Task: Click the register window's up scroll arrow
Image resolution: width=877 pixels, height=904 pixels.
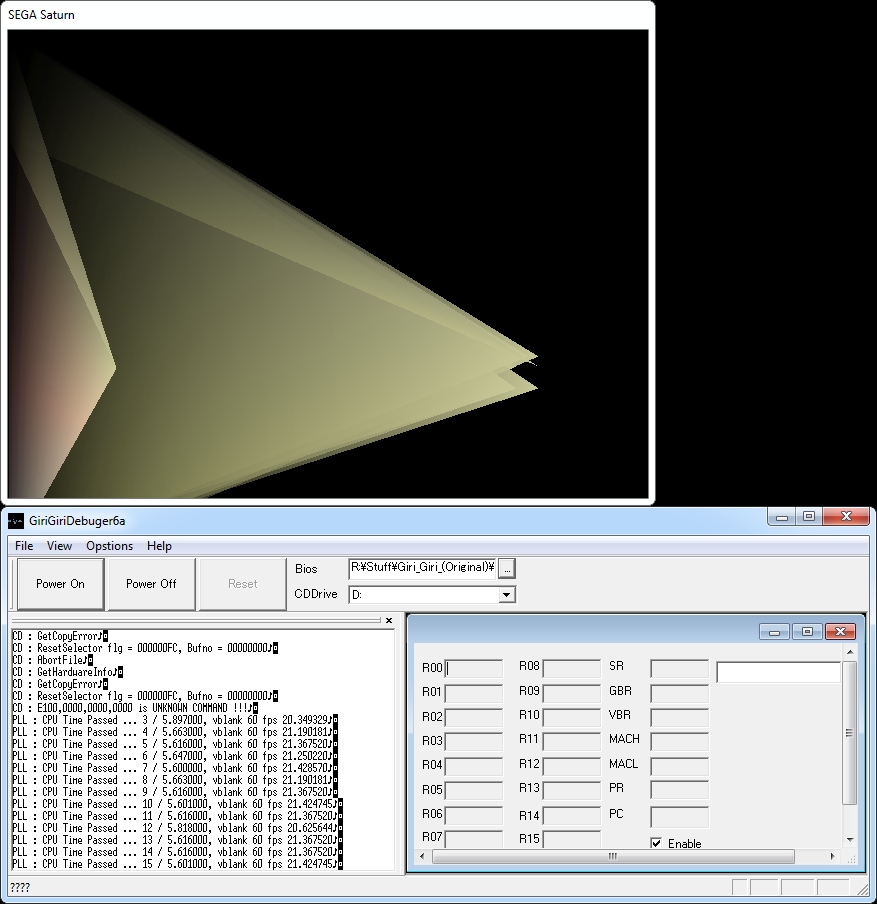Action: click(x=849, y=652)
